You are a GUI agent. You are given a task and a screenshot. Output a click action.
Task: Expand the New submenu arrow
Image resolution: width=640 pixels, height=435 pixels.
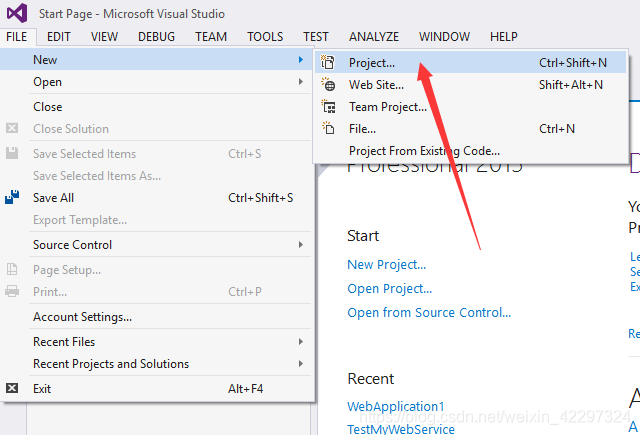point(301,60)
